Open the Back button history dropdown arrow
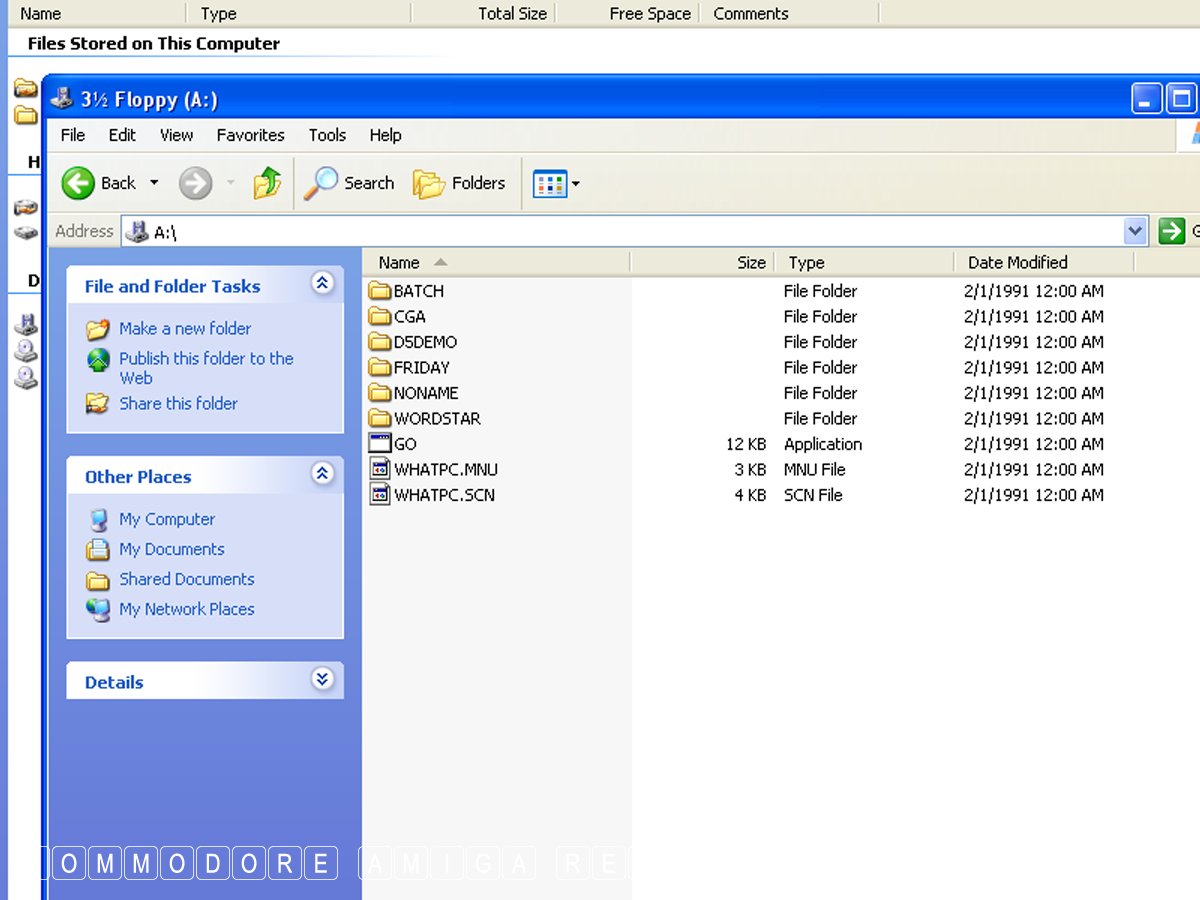This screenshot has height=900, width=1200. (154, 183)
